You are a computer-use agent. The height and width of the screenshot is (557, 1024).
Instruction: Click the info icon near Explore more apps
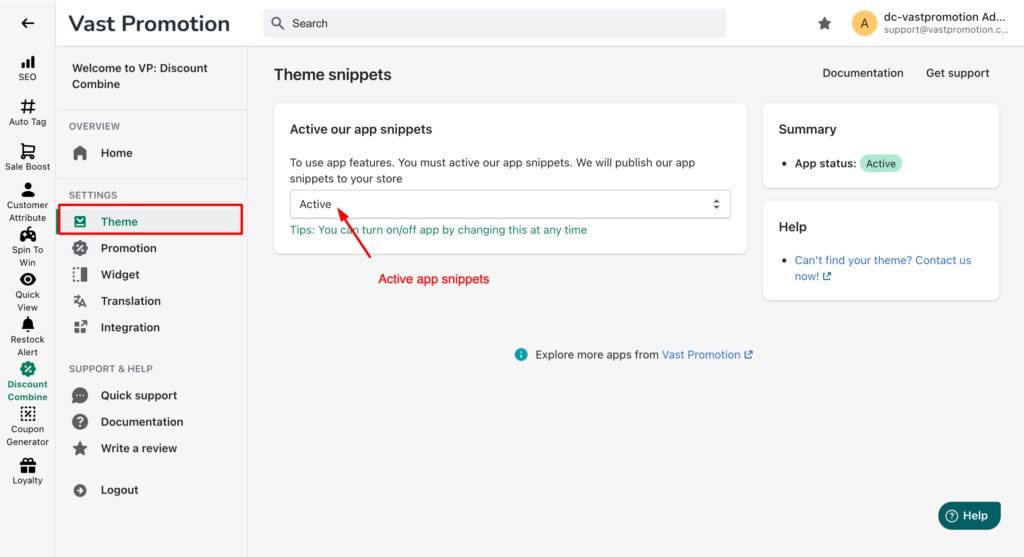(x=520, y=355)
